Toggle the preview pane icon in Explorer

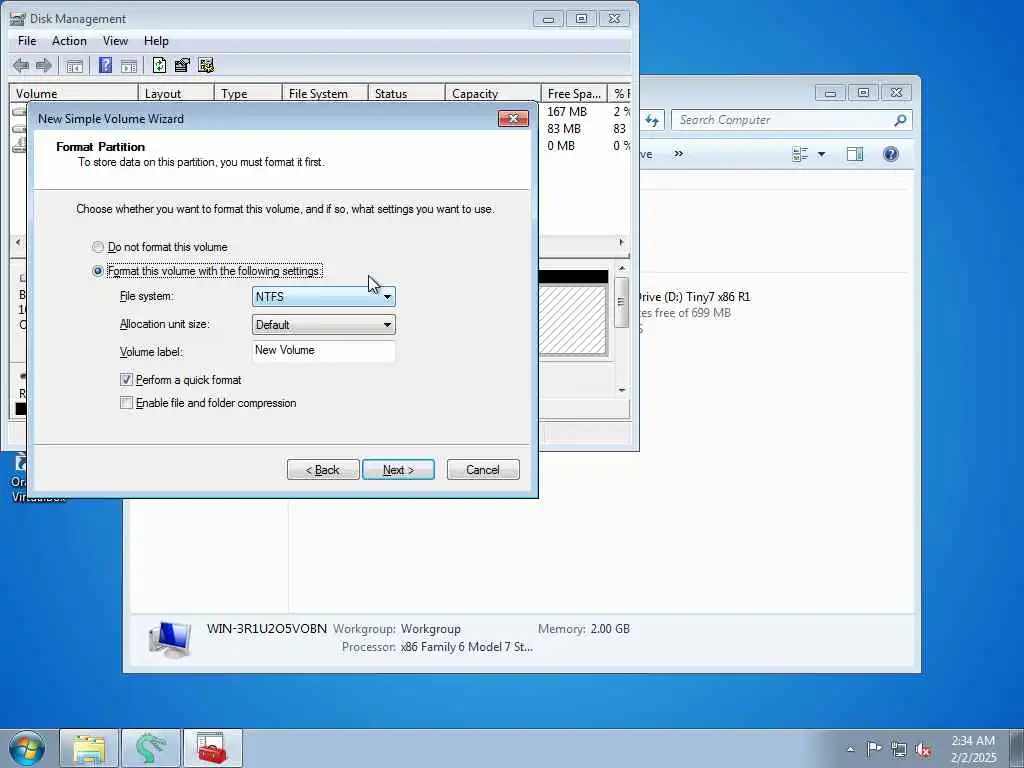(855, 154)
